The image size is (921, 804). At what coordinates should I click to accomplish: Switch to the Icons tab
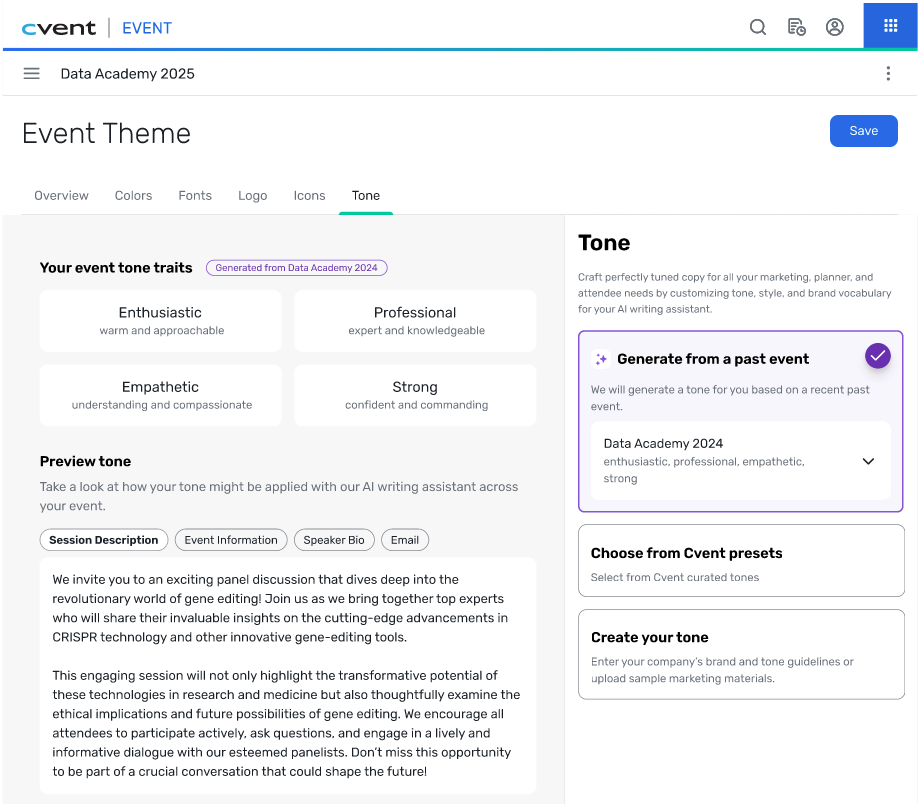click(x=310, y=196)
